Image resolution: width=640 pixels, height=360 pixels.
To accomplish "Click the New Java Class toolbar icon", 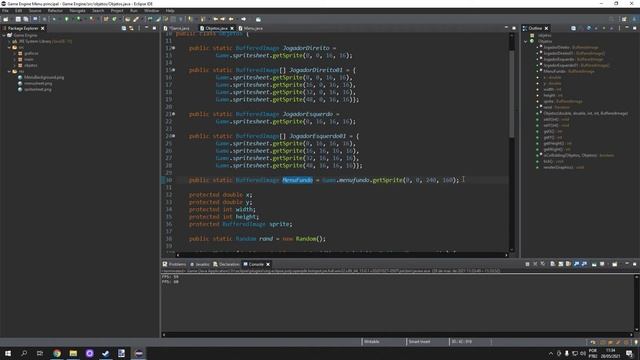I will (114, 19).
